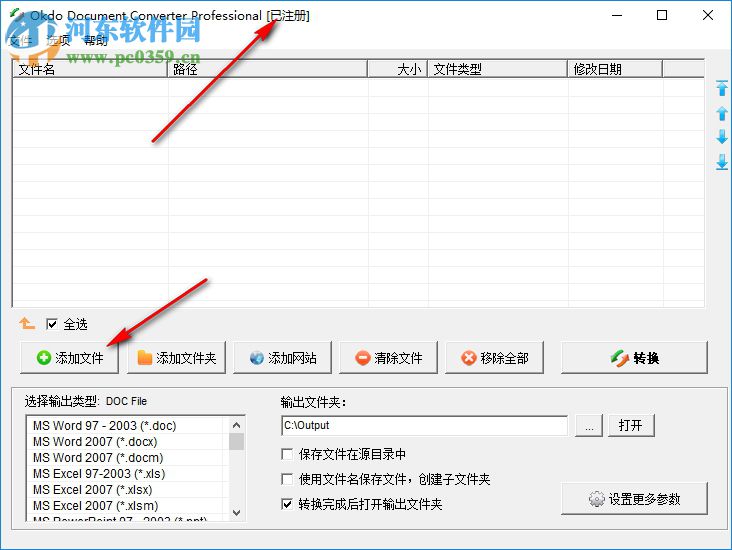Image resolution: width=732 pixels, height=550 pixels.
Task: Click 打开 to open the output folder
Action: click(631, 425)
